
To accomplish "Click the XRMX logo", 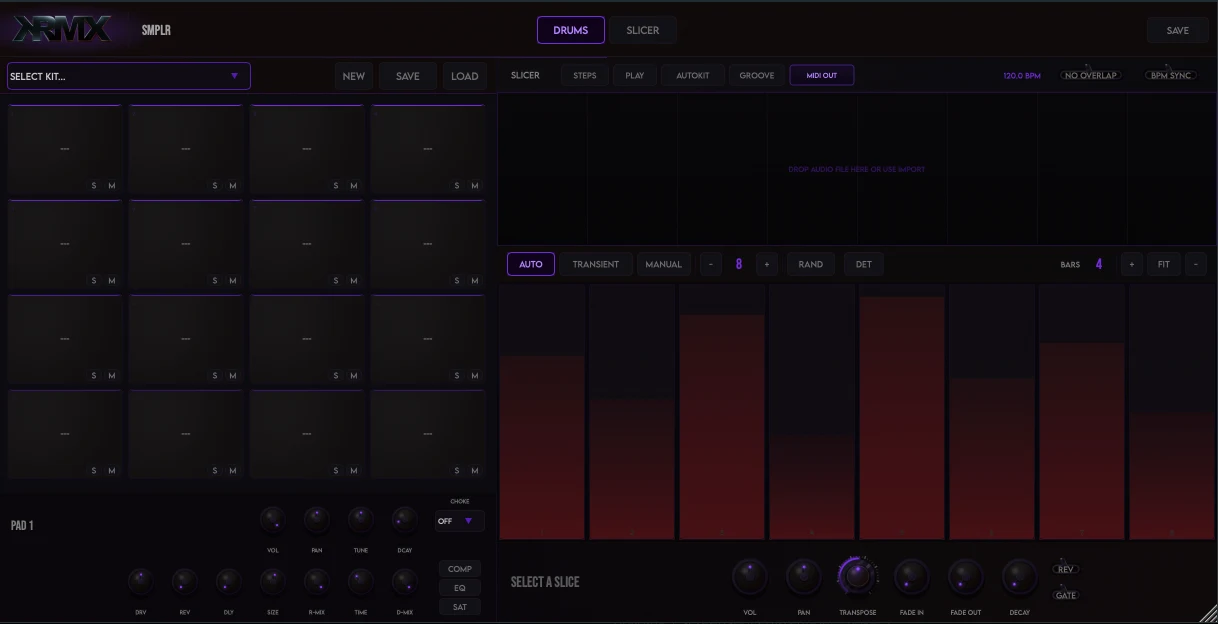I will tap(62, 30).
